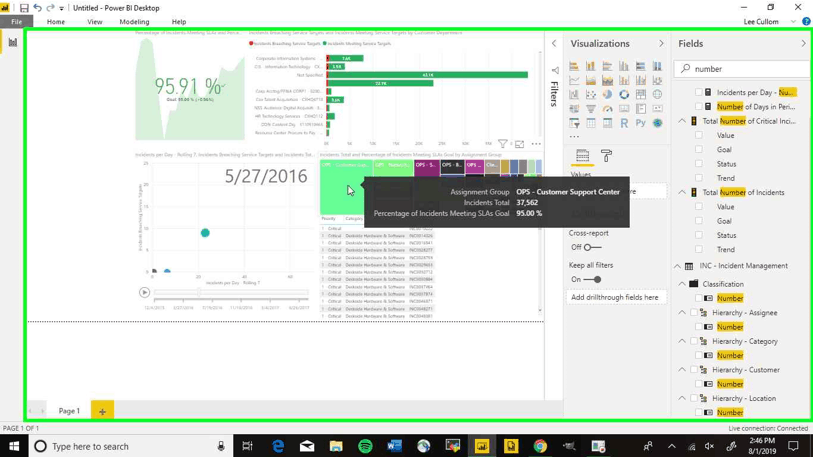
Task: Open the File menu
Action: (x=17, y=22)
